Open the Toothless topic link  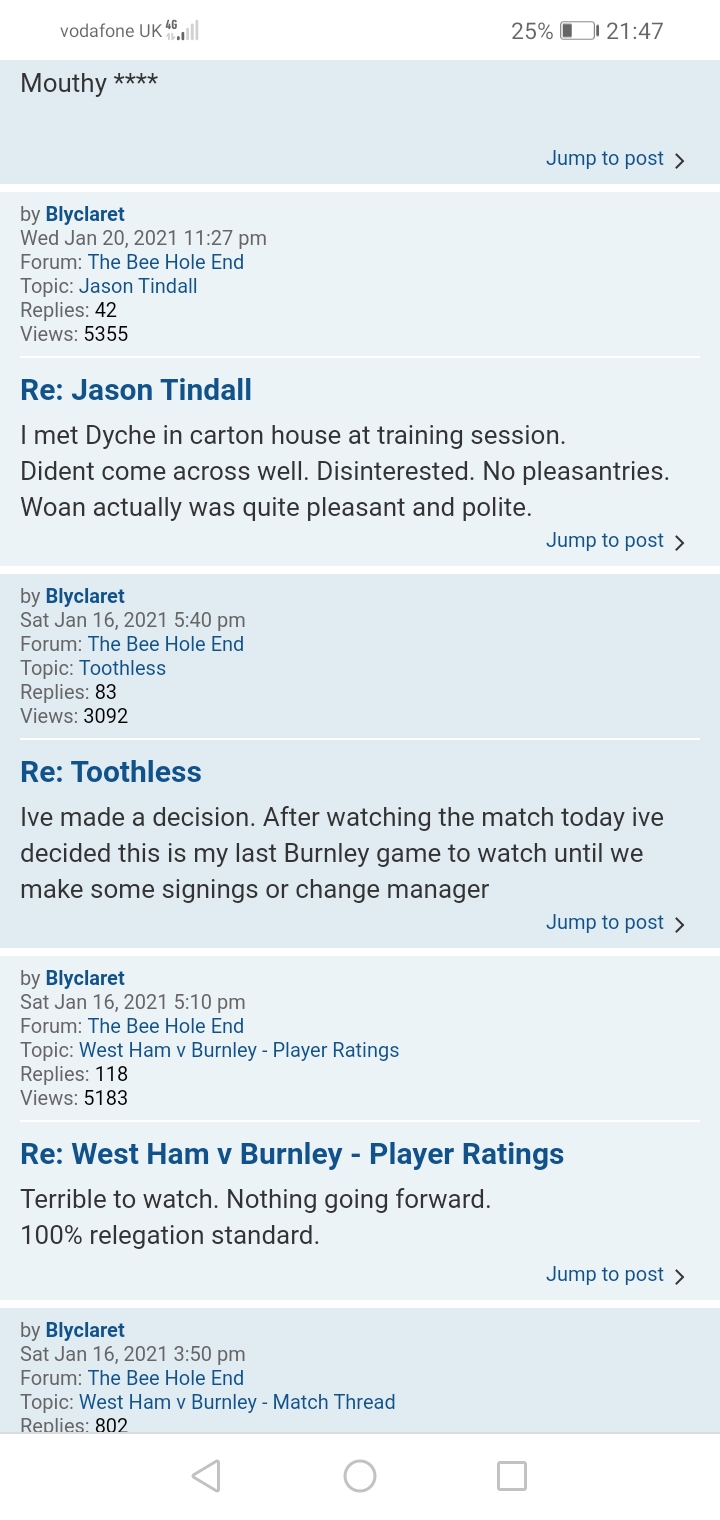pos(122,668)
